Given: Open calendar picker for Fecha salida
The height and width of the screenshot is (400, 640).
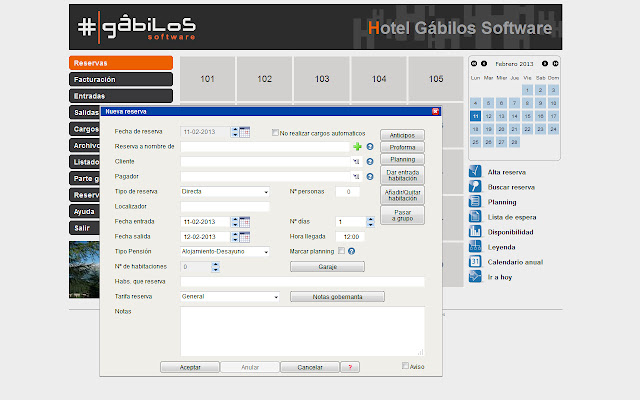Looking at the screenshot, I should pos(244,237).
